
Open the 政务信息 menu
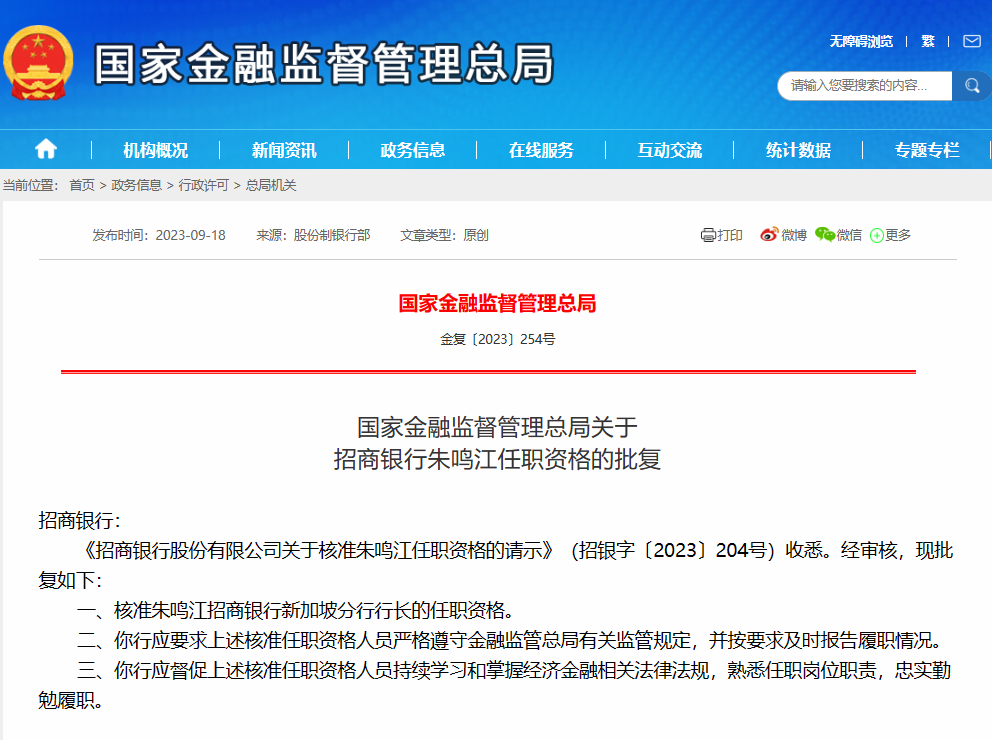tap(413, 150)
